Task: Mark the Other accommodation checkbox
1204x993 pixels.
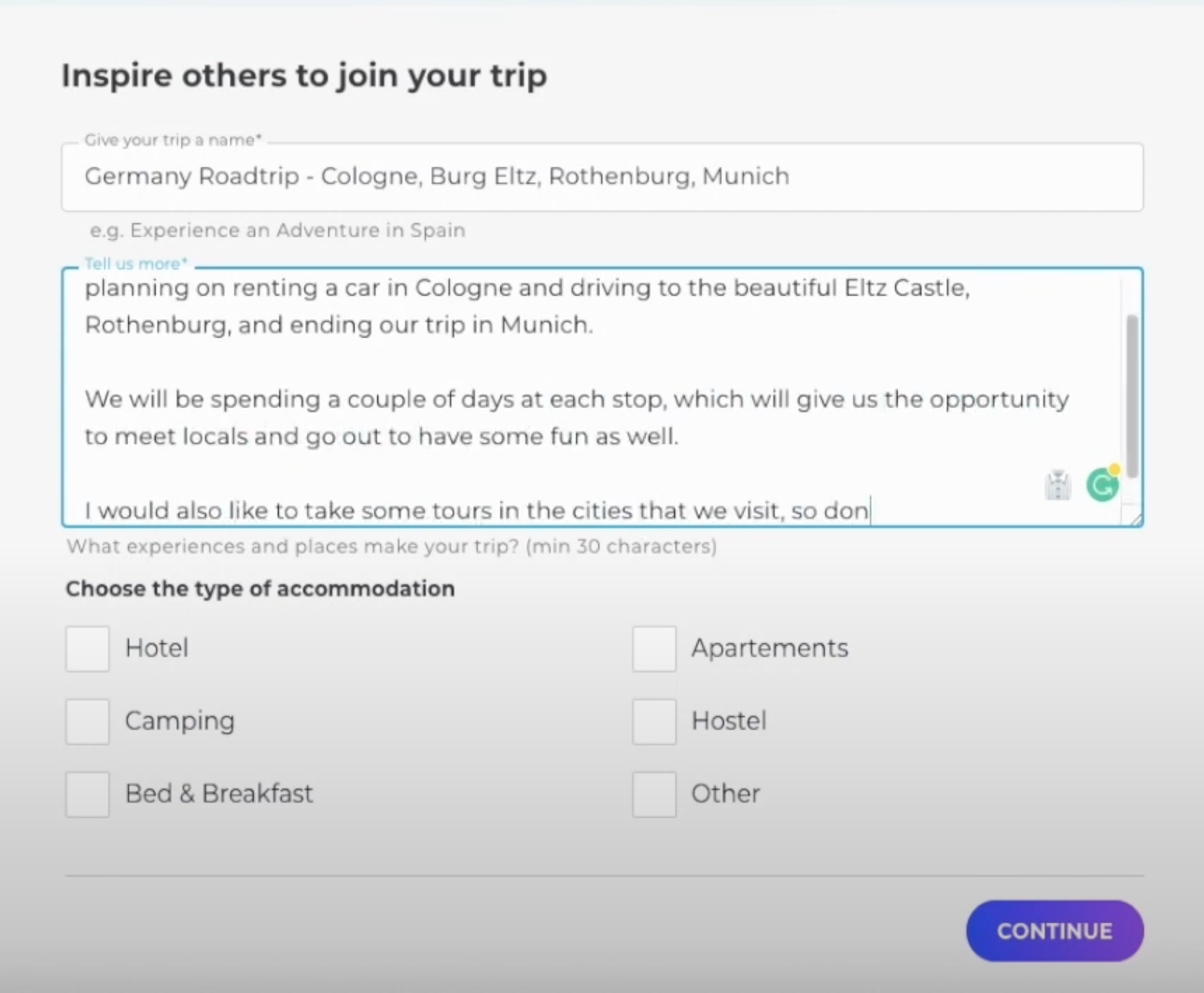Action: [654, 794]
